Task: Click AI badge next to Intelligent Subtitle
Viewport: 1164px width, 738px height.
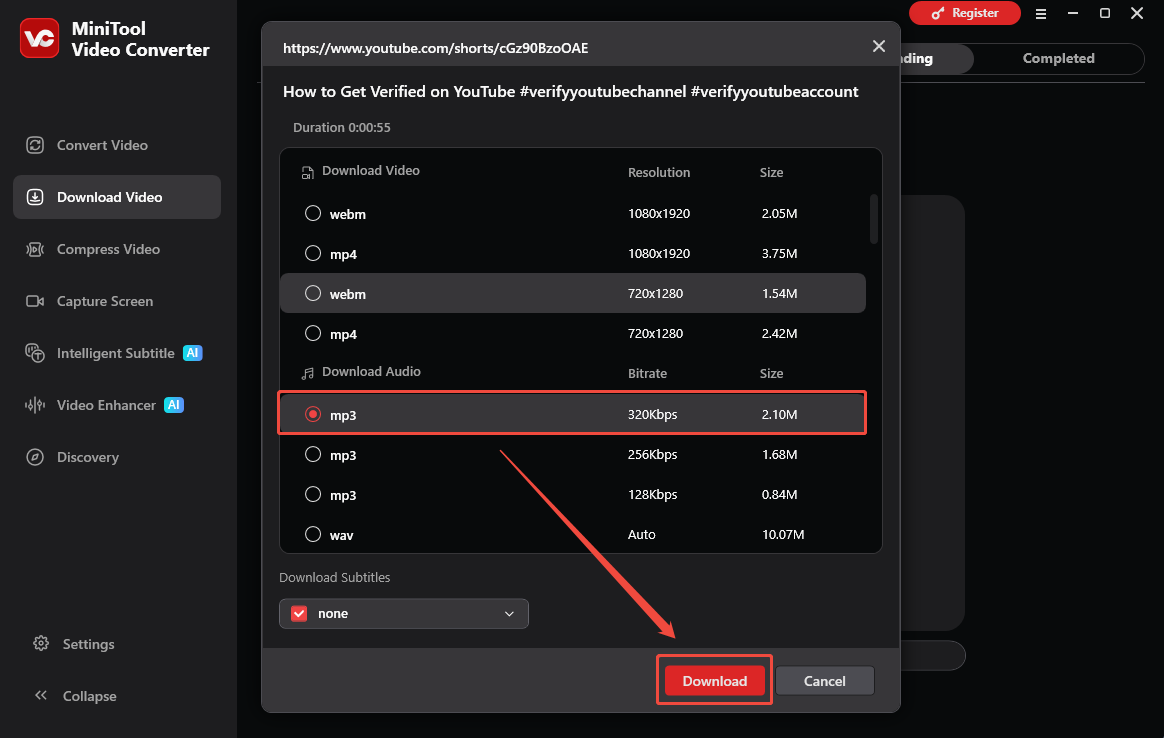Action: pyautogui.click(x=192, y=353)
